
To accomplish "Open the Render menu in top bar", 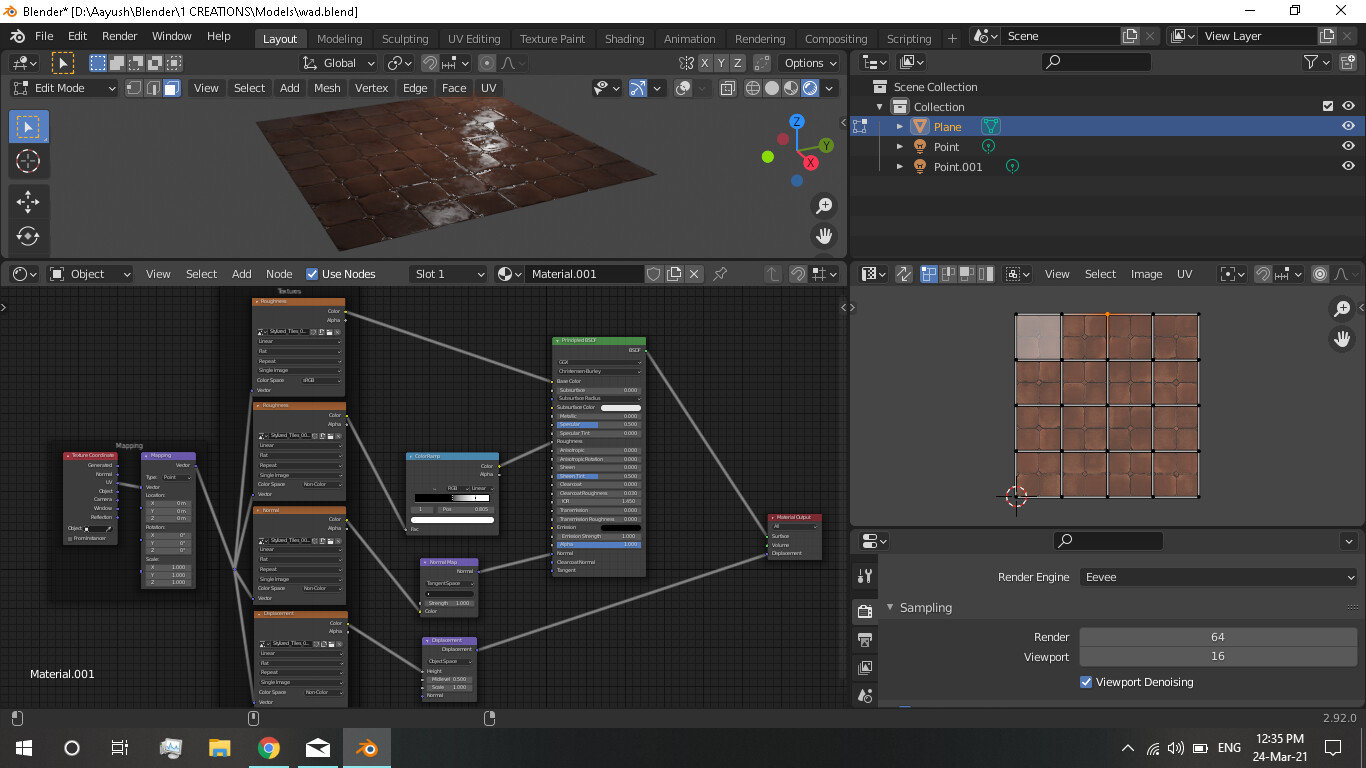I will (x=120, y=36).
